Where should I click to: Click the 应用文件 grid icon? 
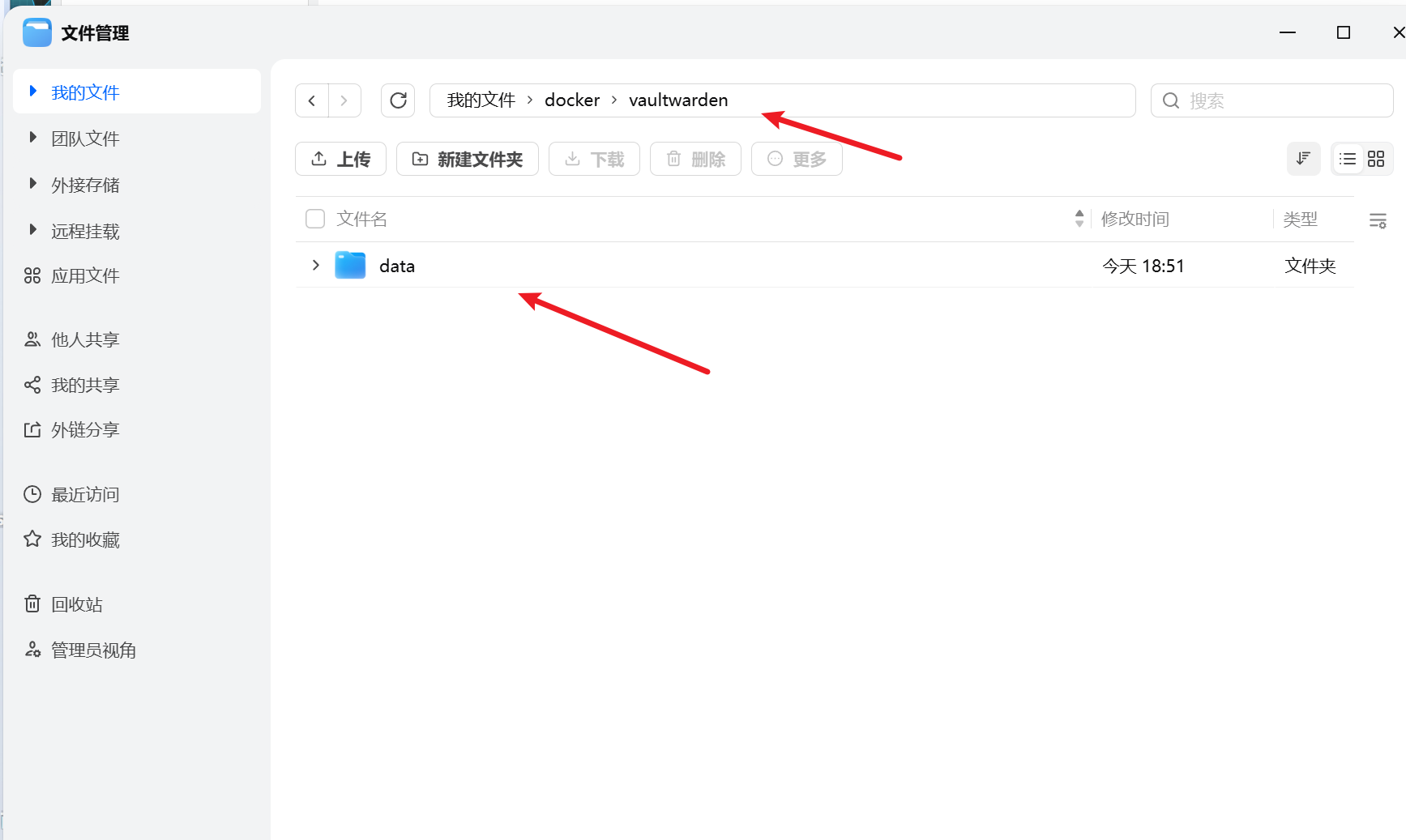click(32, 276)
